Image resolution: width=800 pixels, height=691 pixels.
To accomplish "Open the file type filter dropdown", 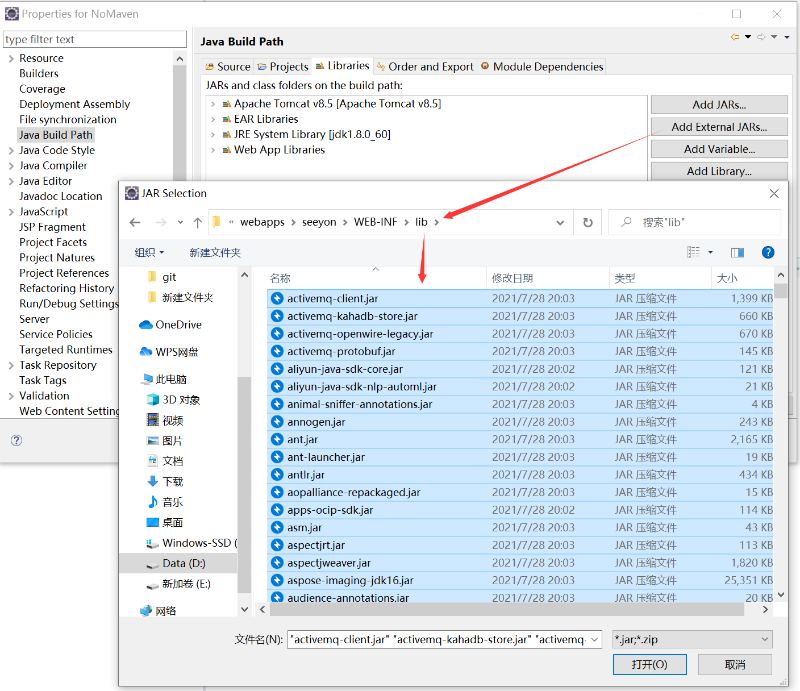I will [692, 640].
